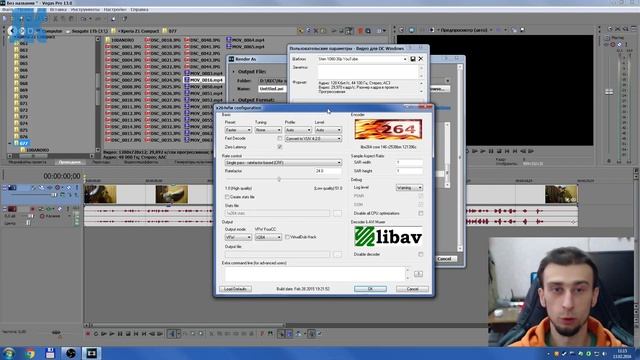
Task: Click the Extra command line text box
Action: 314,274
